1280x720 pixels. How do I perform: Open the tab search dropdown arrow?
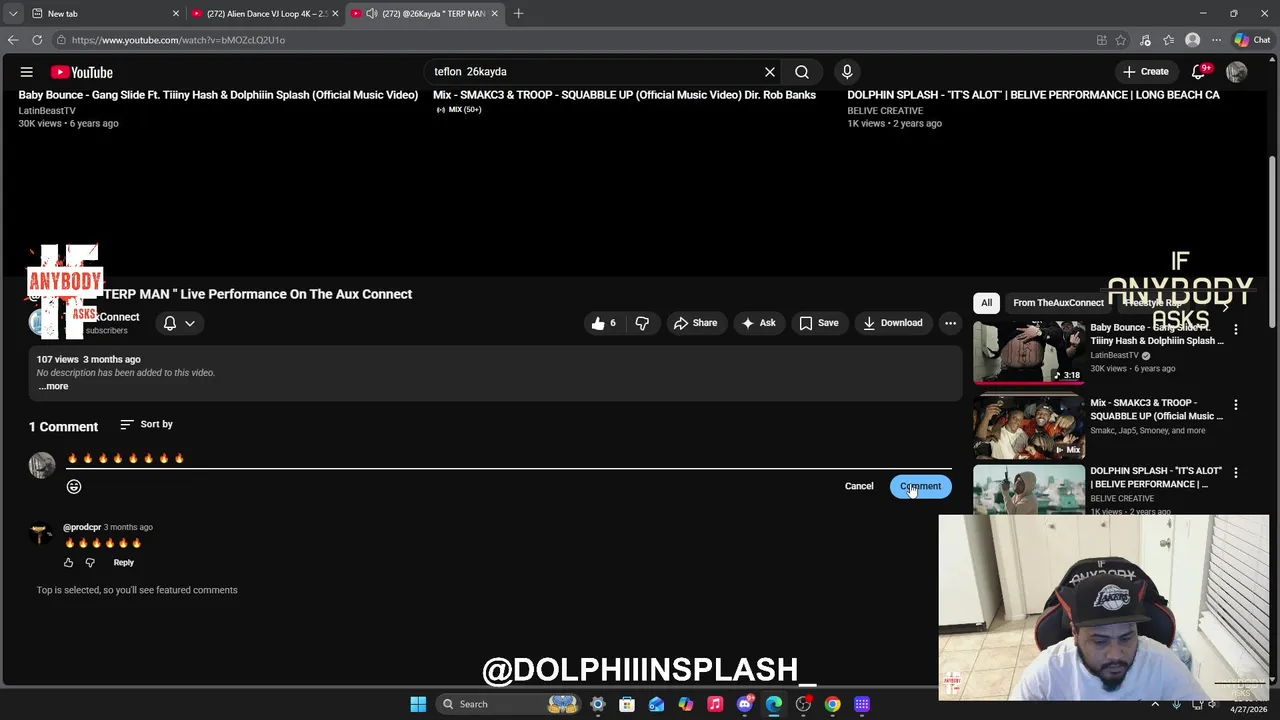tap(12, 14)
